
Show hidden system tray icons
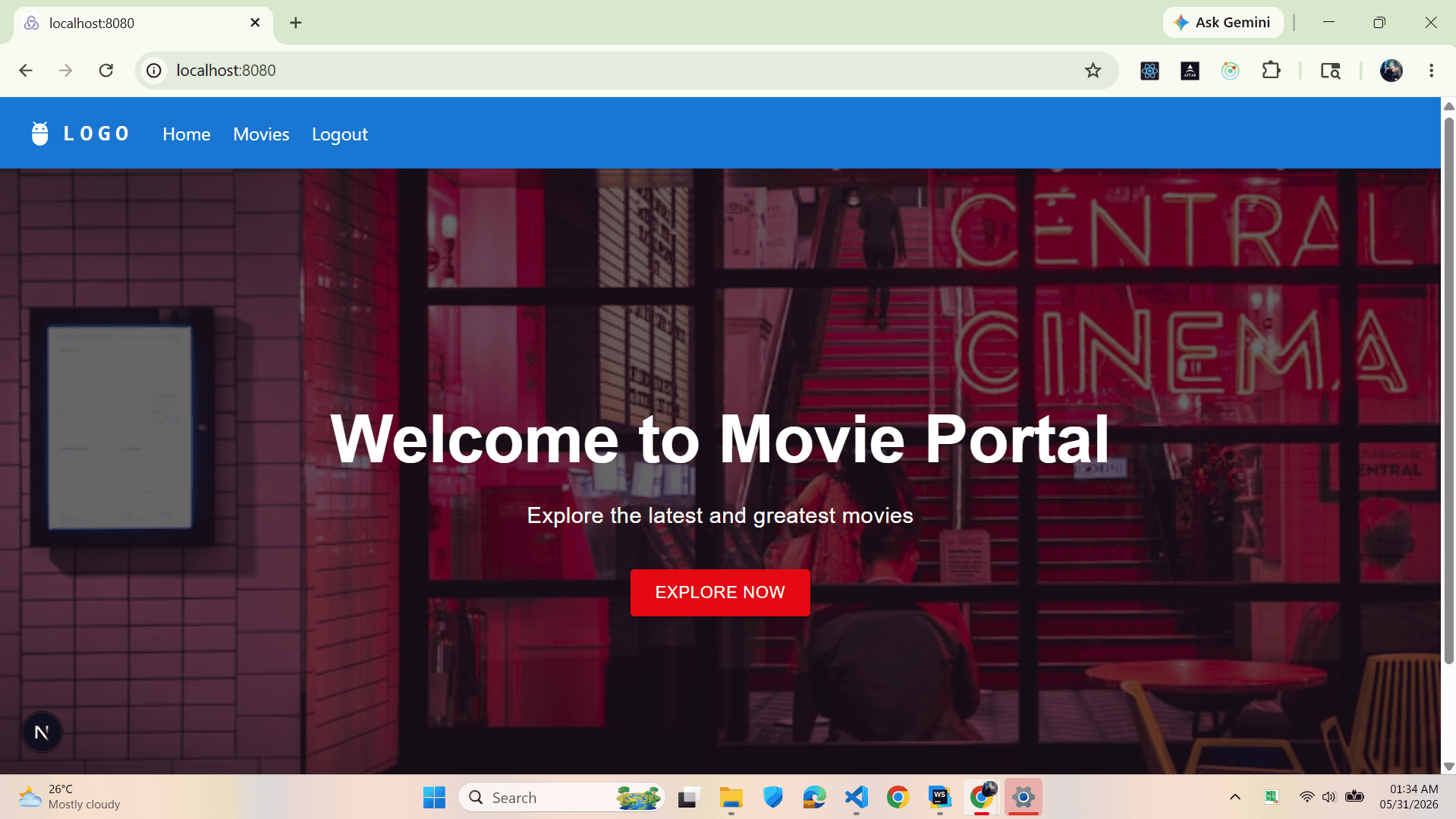1234,797
